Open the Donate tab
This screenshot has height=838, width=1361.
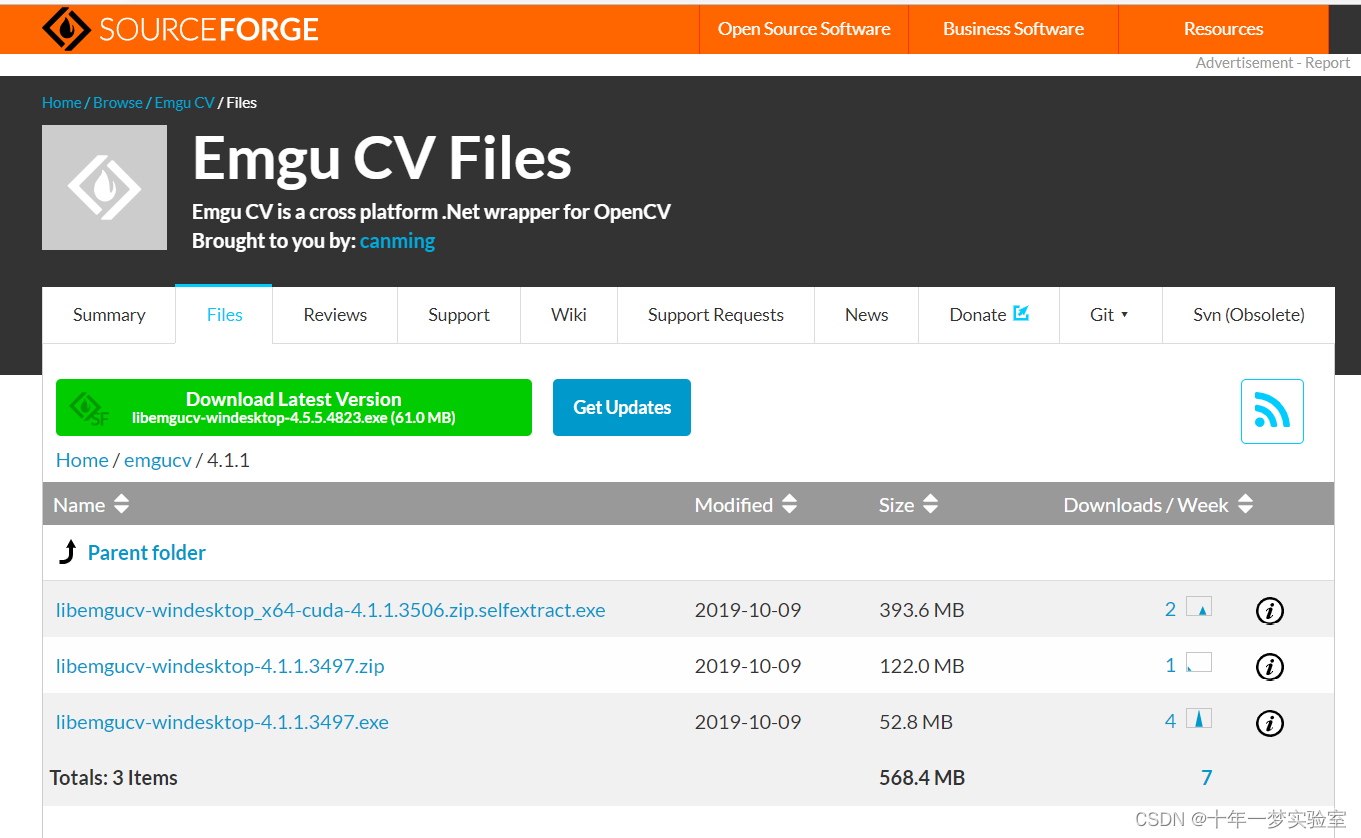(x=988, y=315)
